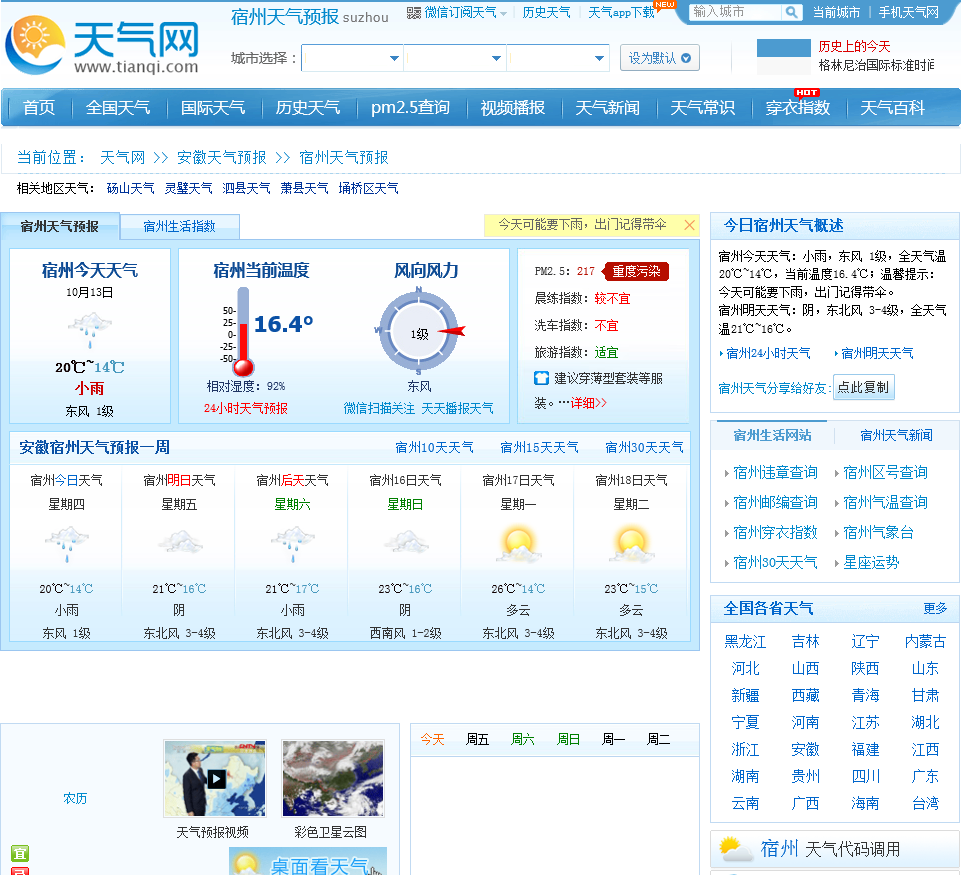Click the 详细>> clothing details link
Screen dimensions: 962x875
click(588, 403)
